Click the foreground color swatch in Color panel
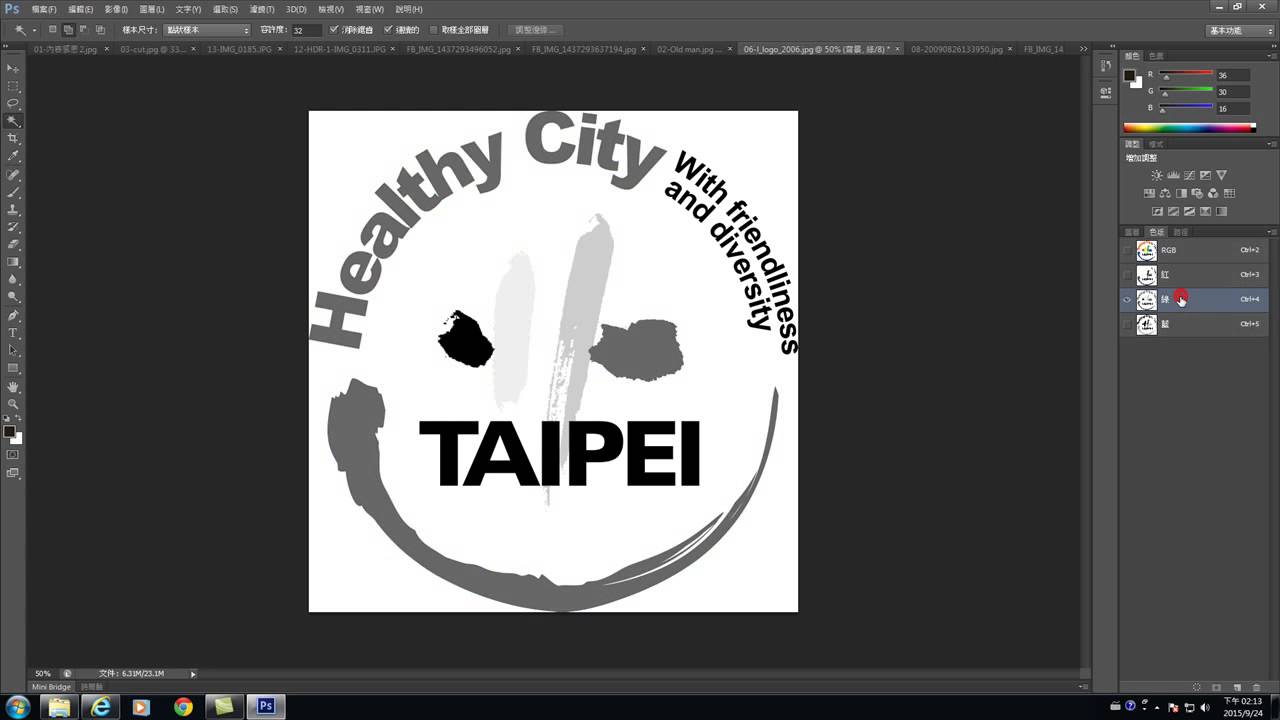 1129,75
